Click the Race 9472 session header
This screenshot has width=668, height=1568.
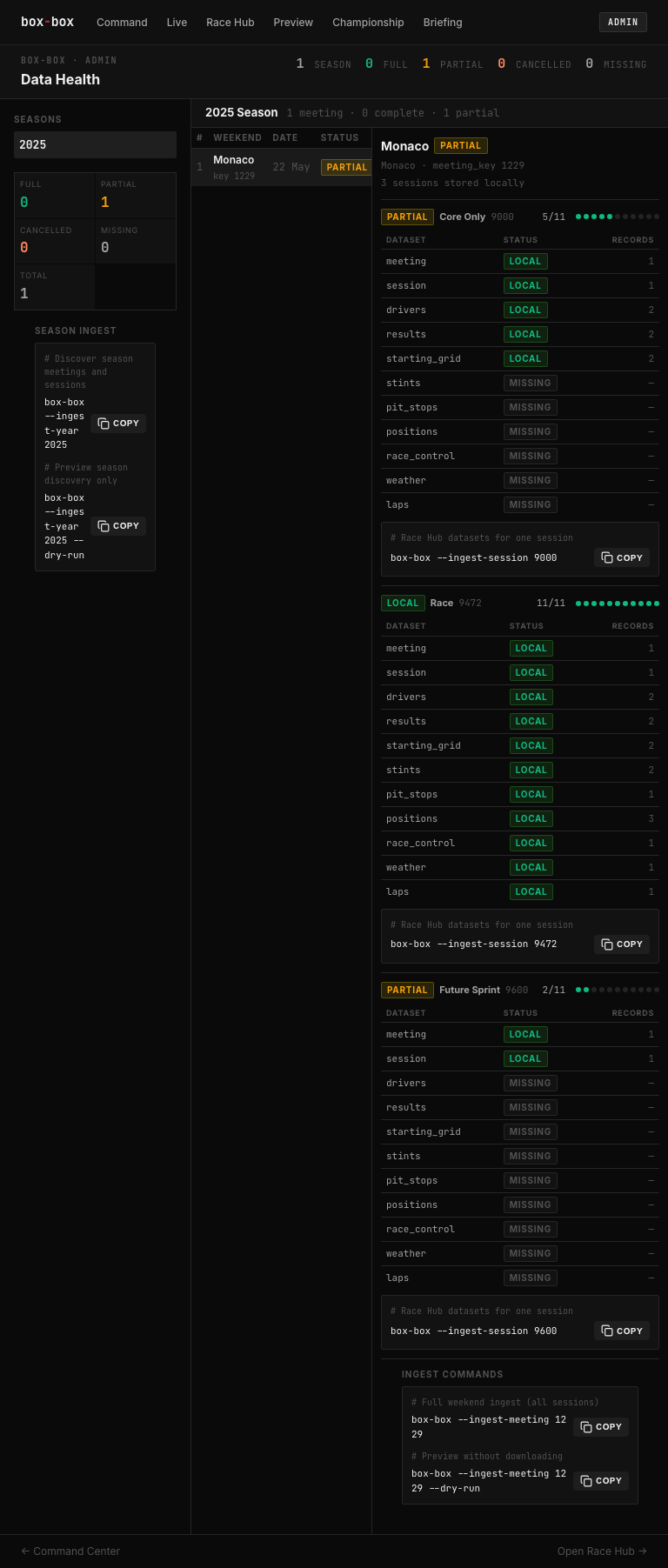pos(520,603)
